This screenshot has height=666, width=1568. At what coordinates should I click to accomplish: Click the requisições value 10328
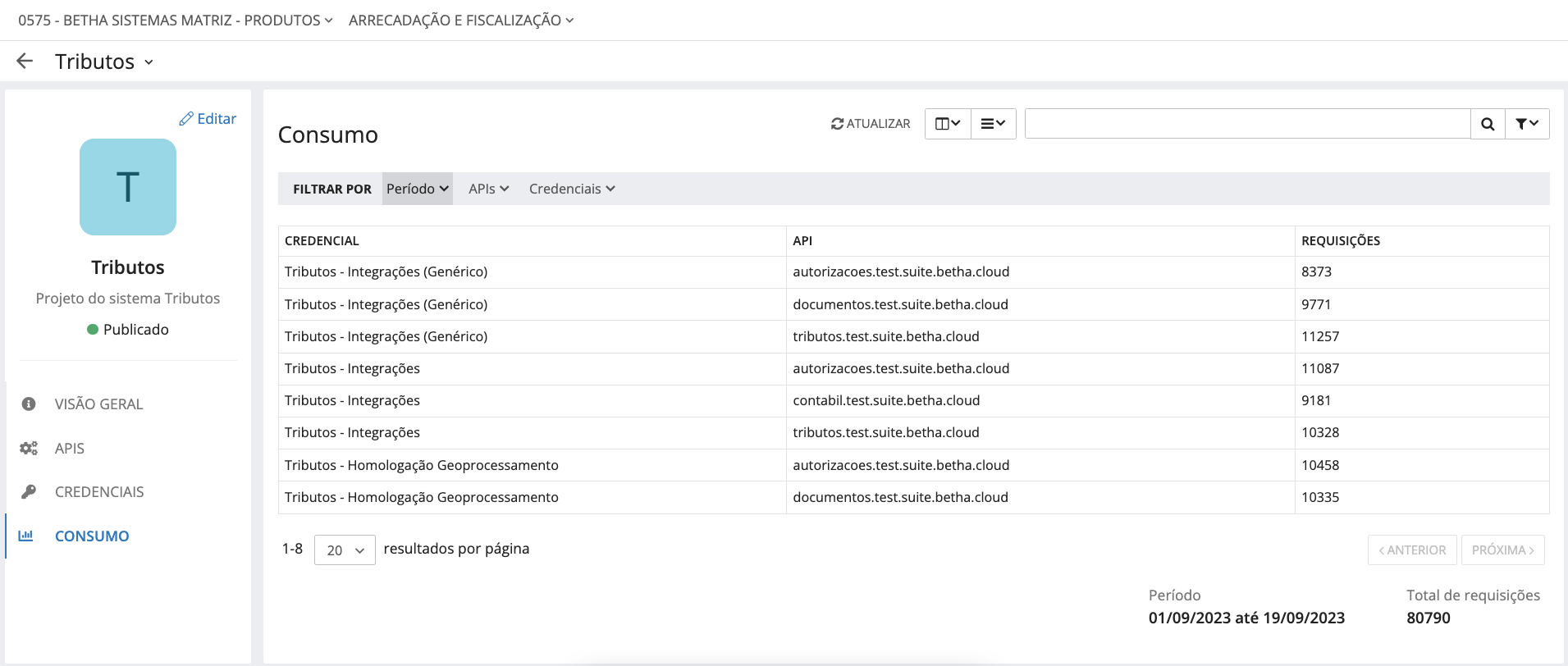[1320, 432]
